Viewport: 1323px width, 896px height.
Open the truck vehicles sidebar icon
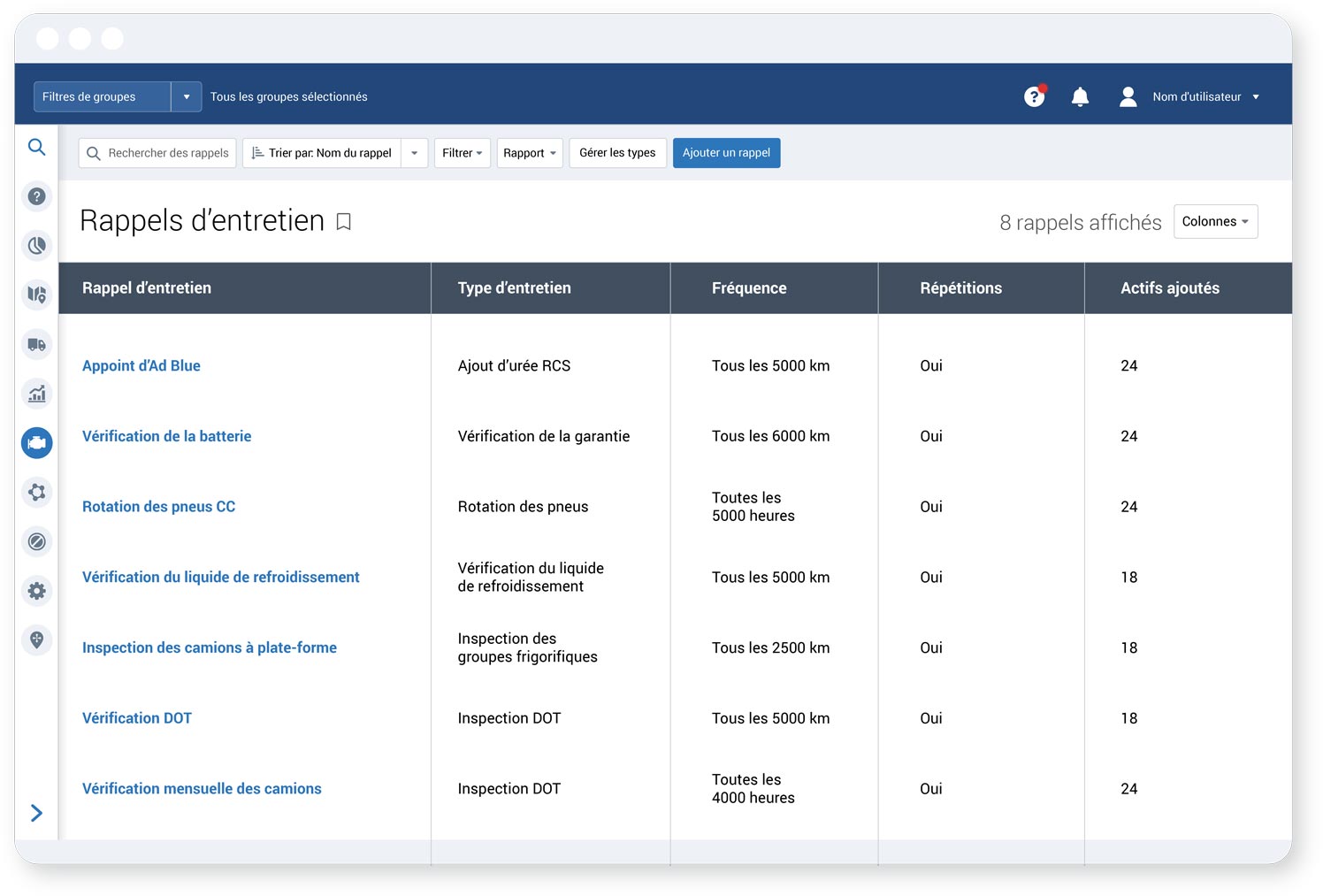(36, 344)
